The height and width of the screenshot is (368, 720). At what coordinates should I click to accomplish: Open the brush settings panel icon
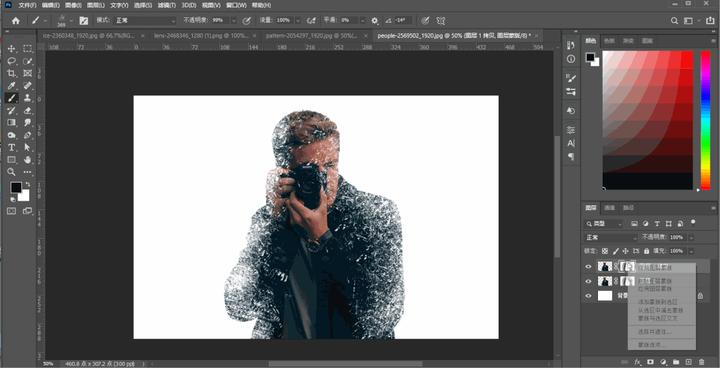[84, 21]
